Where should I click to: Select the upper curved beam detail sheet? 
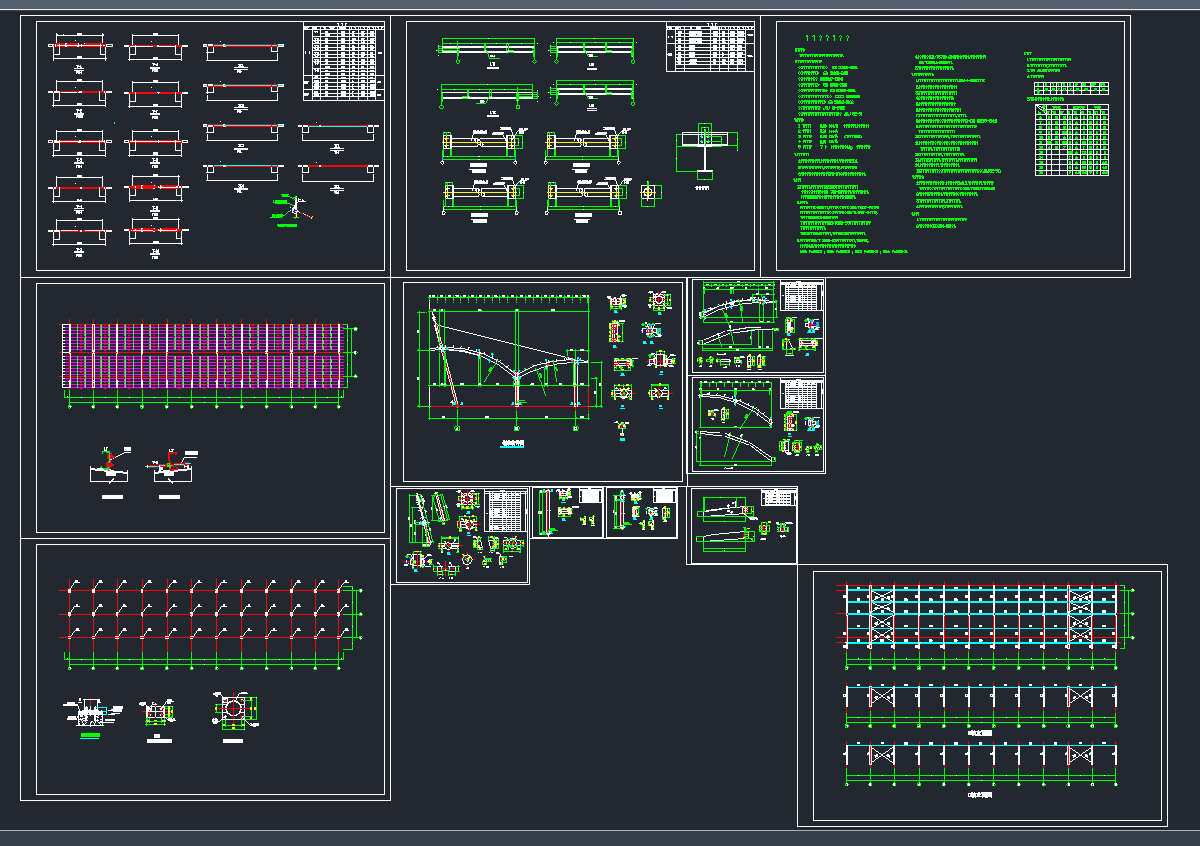tap(758, 326)
